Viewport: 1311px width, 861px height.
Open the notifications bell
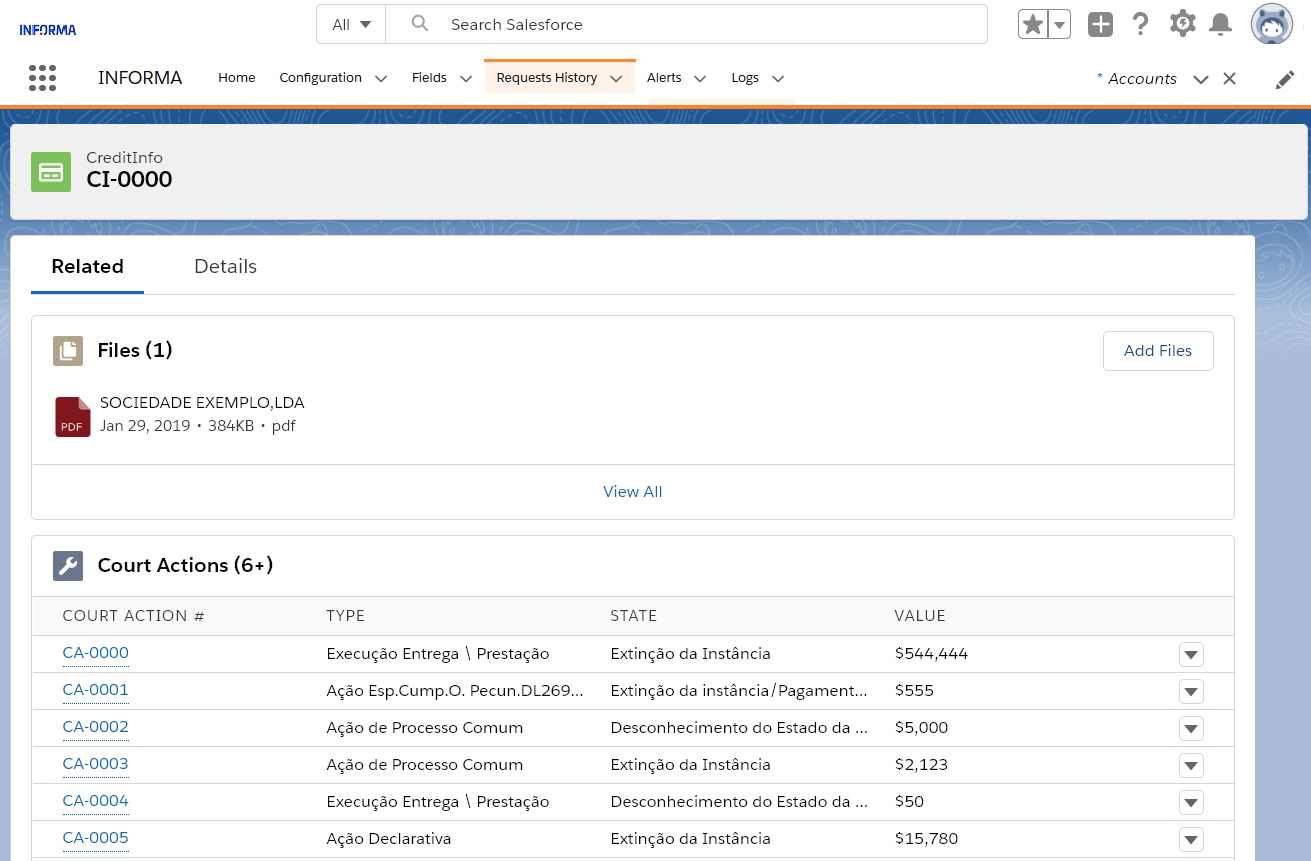tap(1220, 25)
